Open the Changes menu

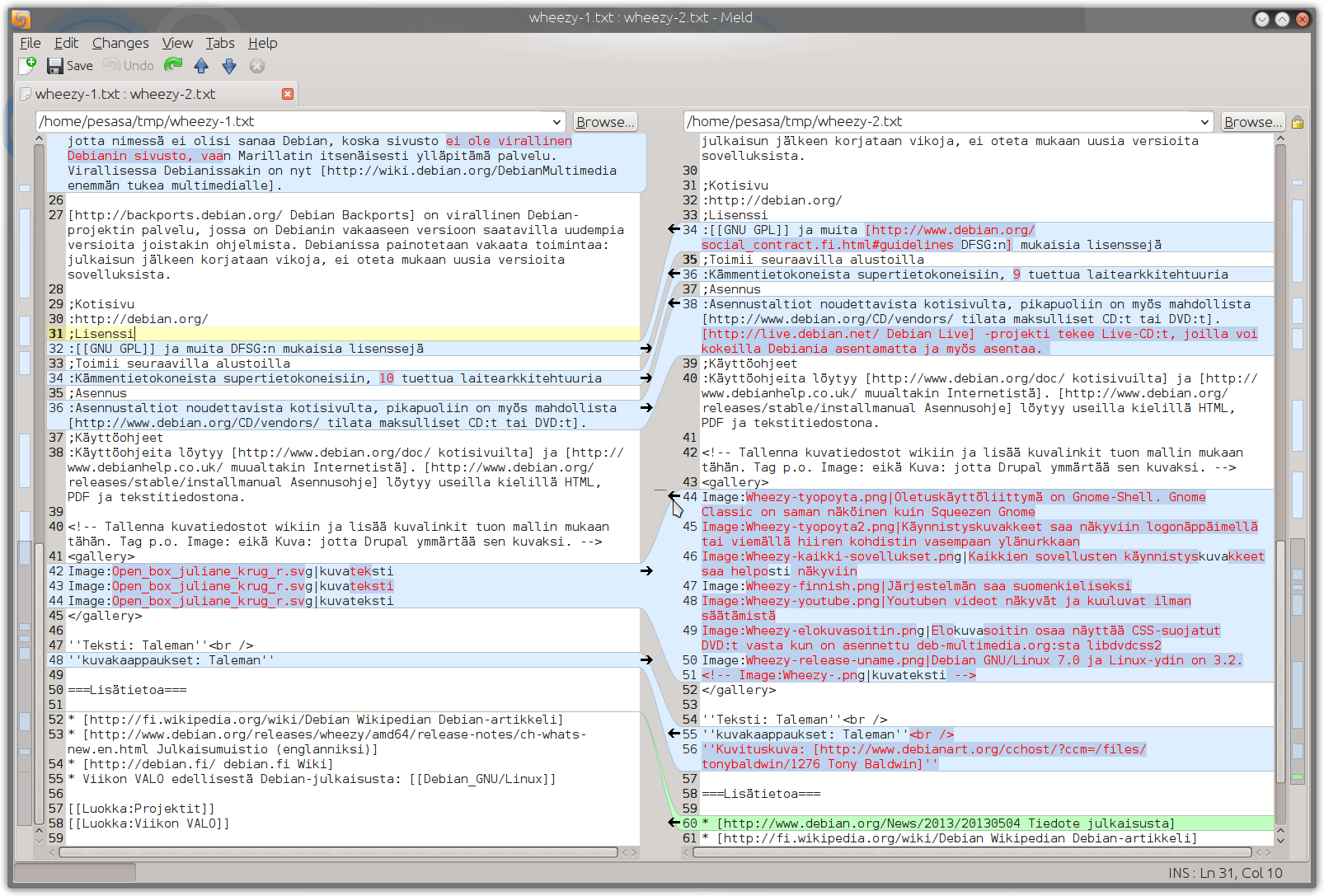click(120, 43)
